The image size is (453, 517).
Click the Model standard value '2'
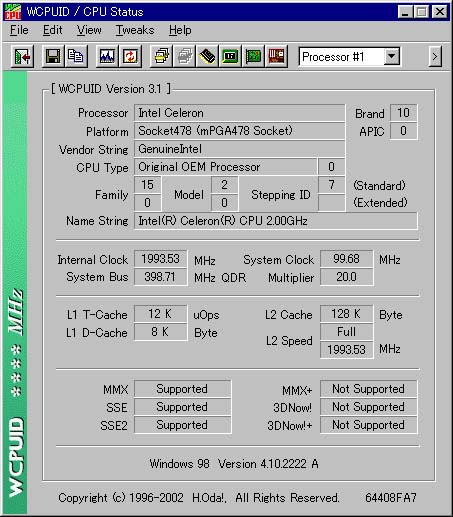(225, 185)
